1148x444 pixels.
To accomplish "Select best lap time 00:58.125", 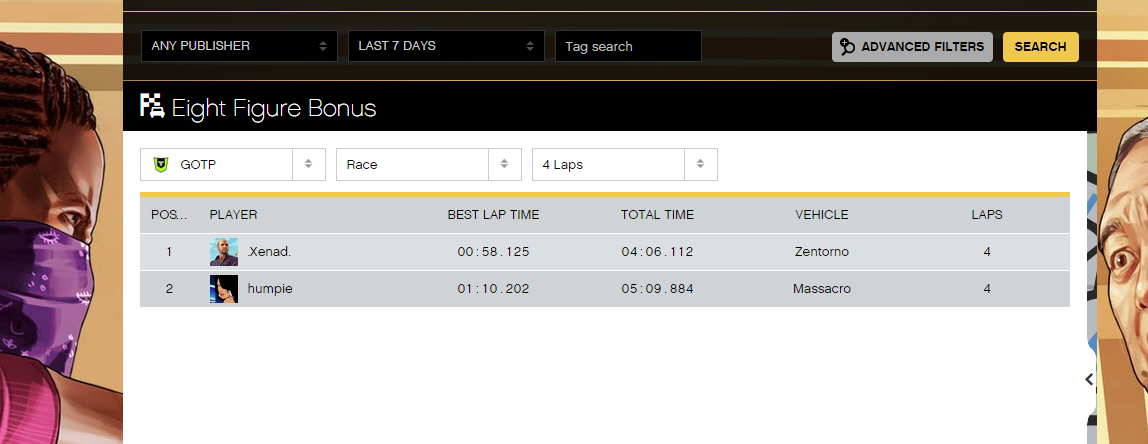I will 493,252.
